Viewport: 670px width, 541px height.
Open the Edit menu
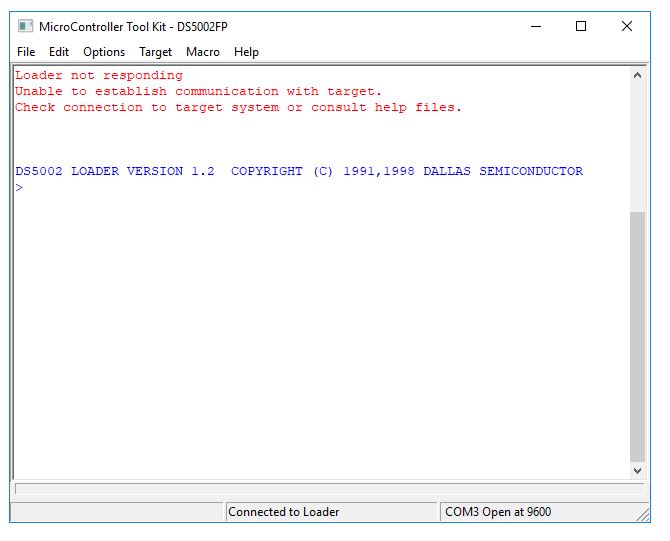click(59, 52)
